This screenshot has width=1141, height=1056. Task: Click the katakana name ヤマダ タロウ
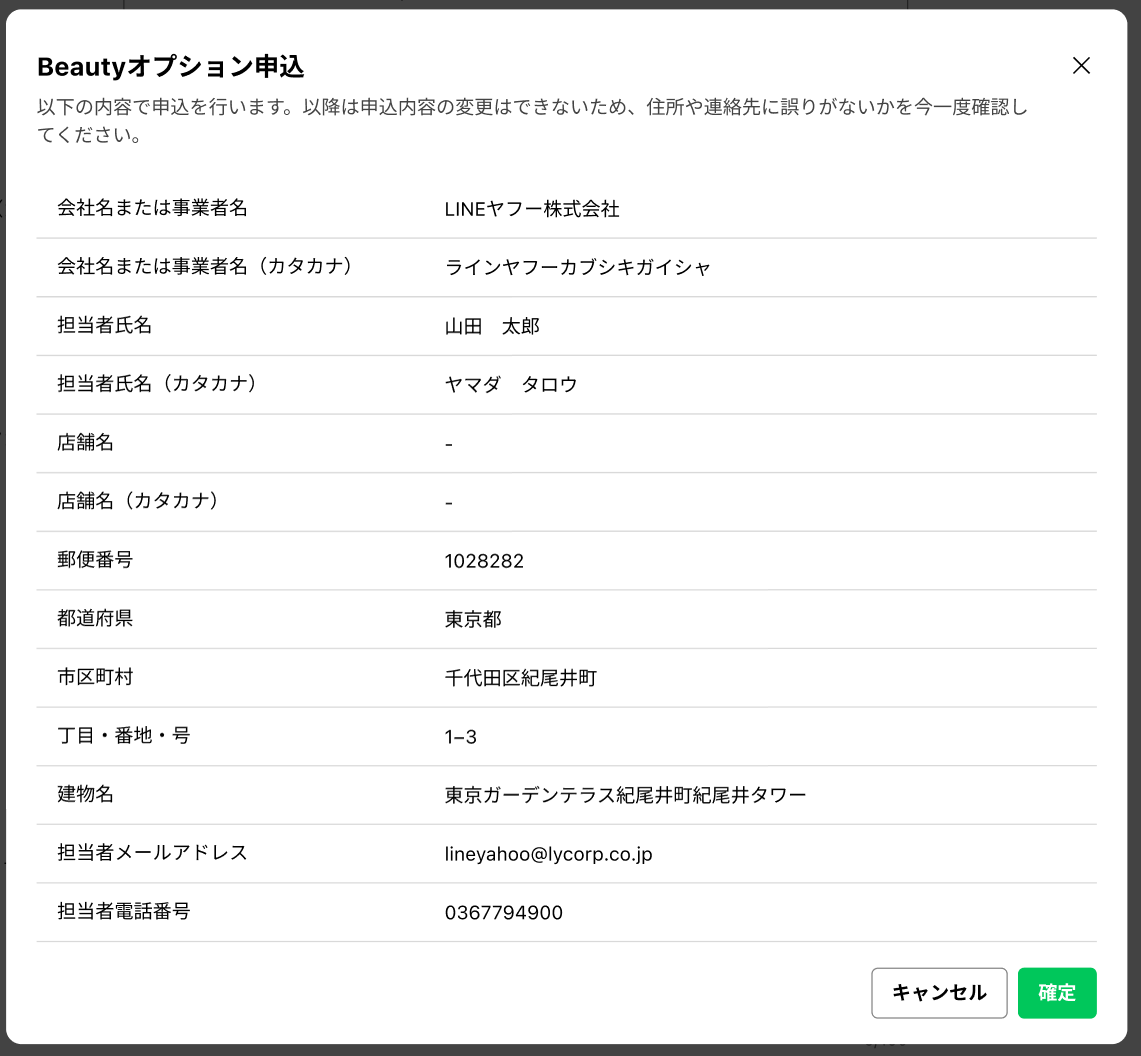coord(511,384)
